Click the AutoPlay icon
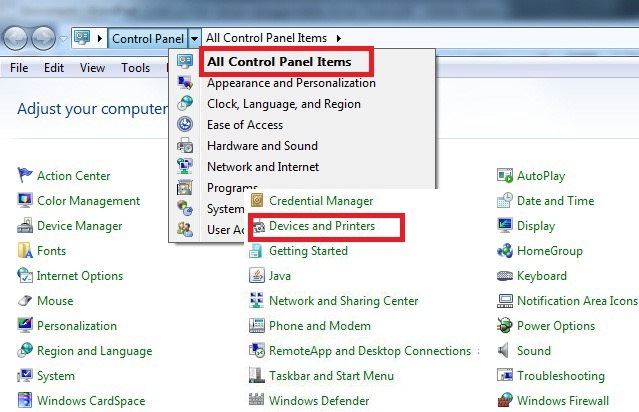This screenshot has height=412, width=639. point(505,176)
